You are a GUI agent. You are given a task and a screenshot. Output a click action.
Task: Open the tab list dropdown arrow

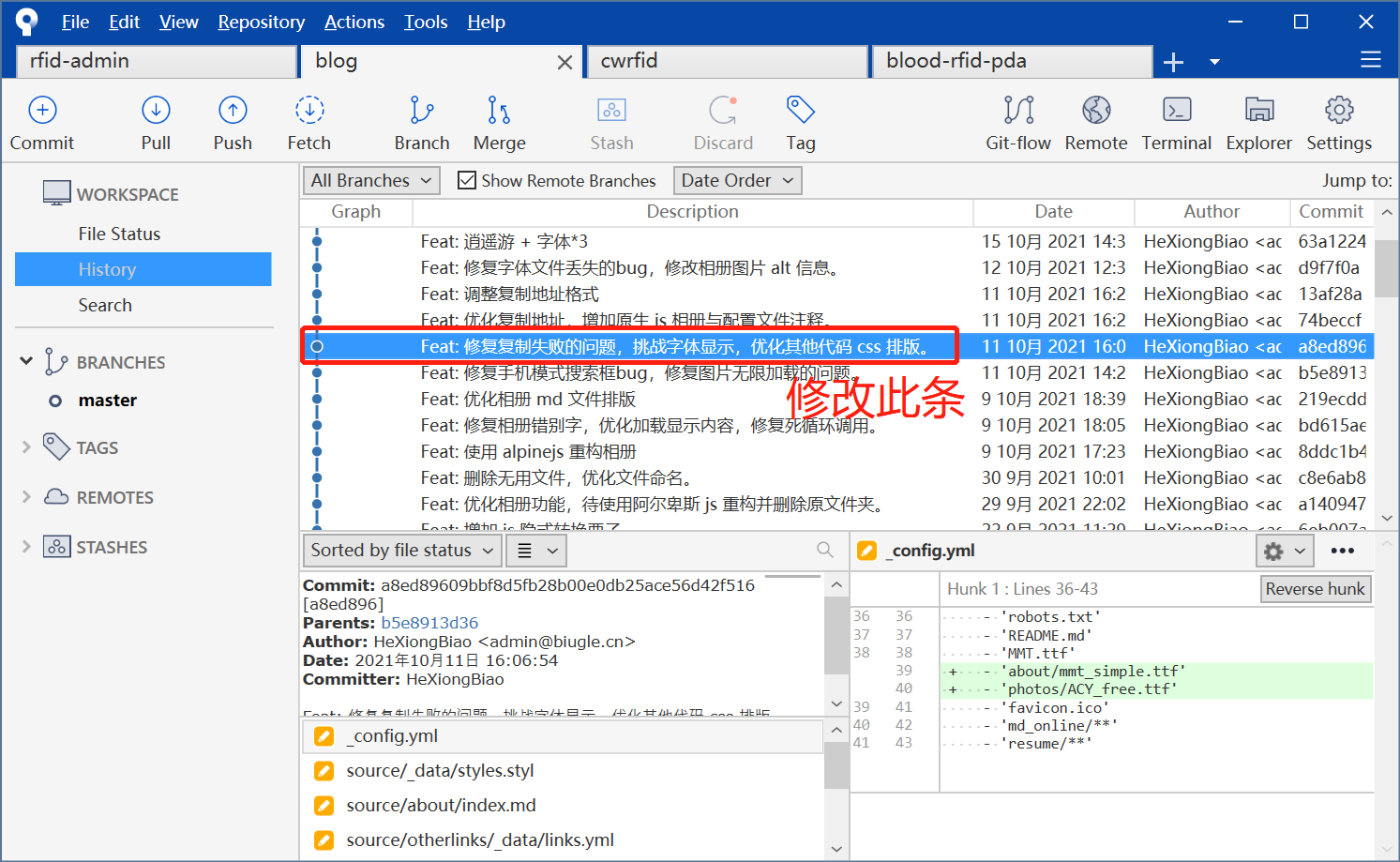coord(1214,62)
